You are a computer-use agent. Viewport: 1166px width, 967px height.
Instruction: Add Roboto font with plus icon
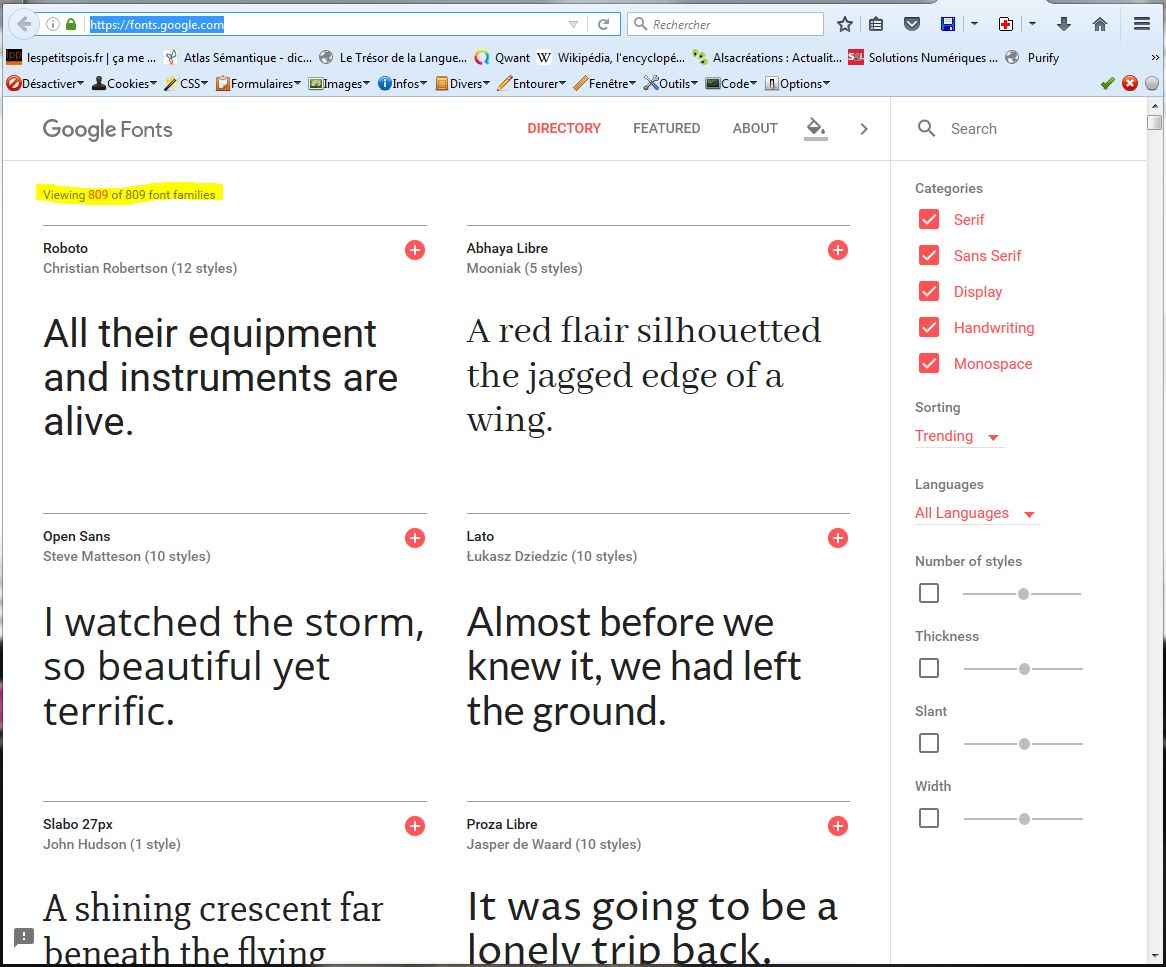point(415,250)
